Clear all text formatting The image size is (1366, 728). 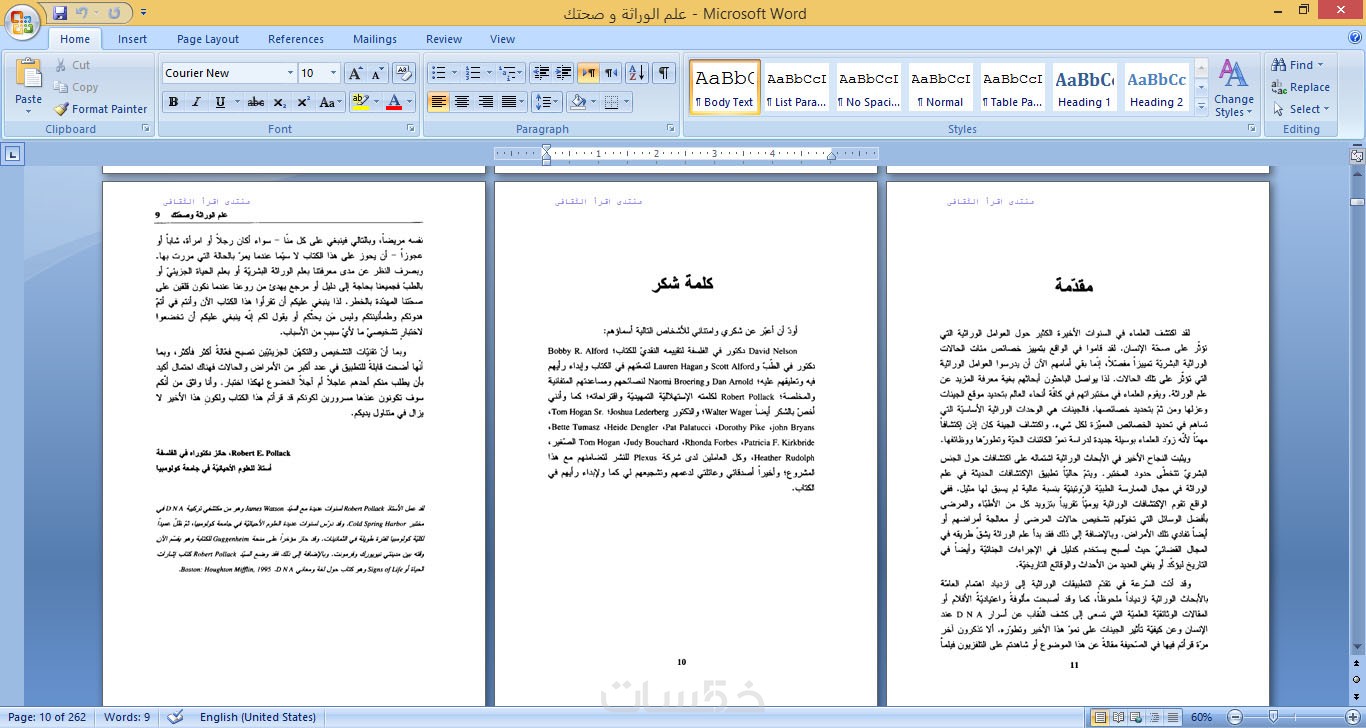tap(404, 73)
